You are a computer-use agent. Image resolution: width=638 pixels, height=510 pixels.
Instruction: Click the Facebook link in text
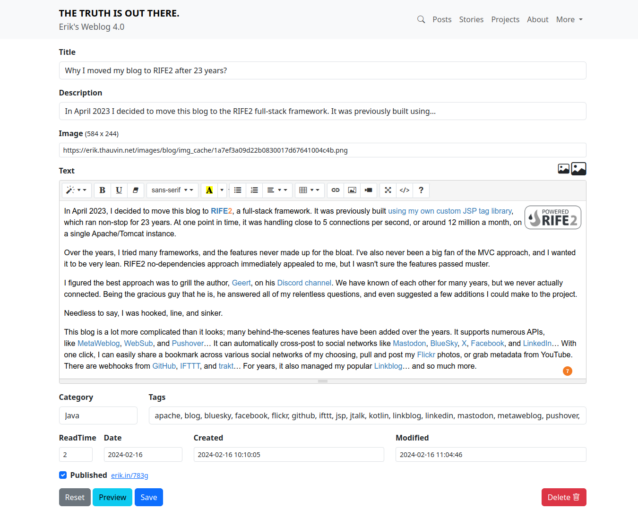pyautogui.click(x=487, y=344)
